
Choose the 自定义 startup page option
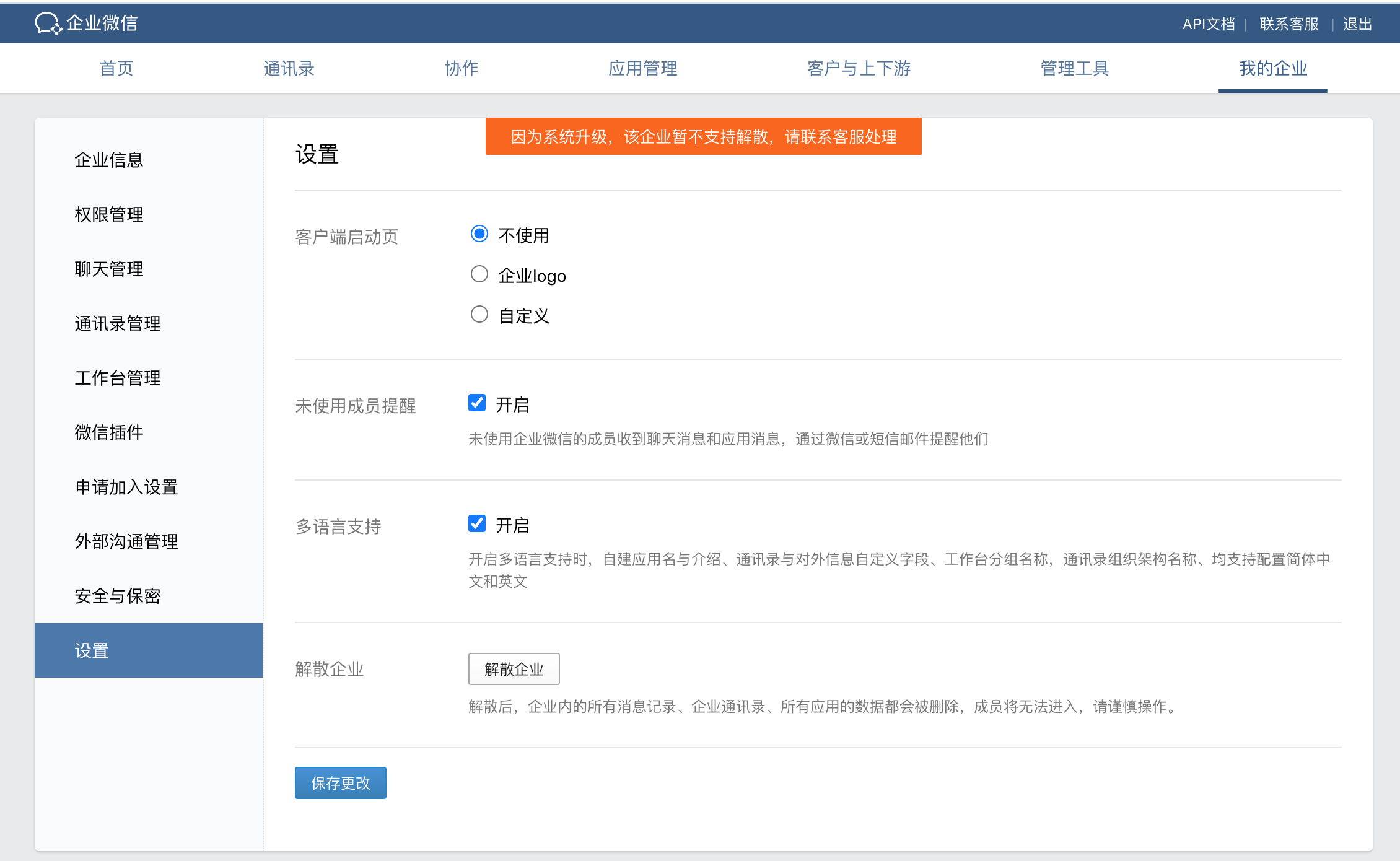click(479, 315)
